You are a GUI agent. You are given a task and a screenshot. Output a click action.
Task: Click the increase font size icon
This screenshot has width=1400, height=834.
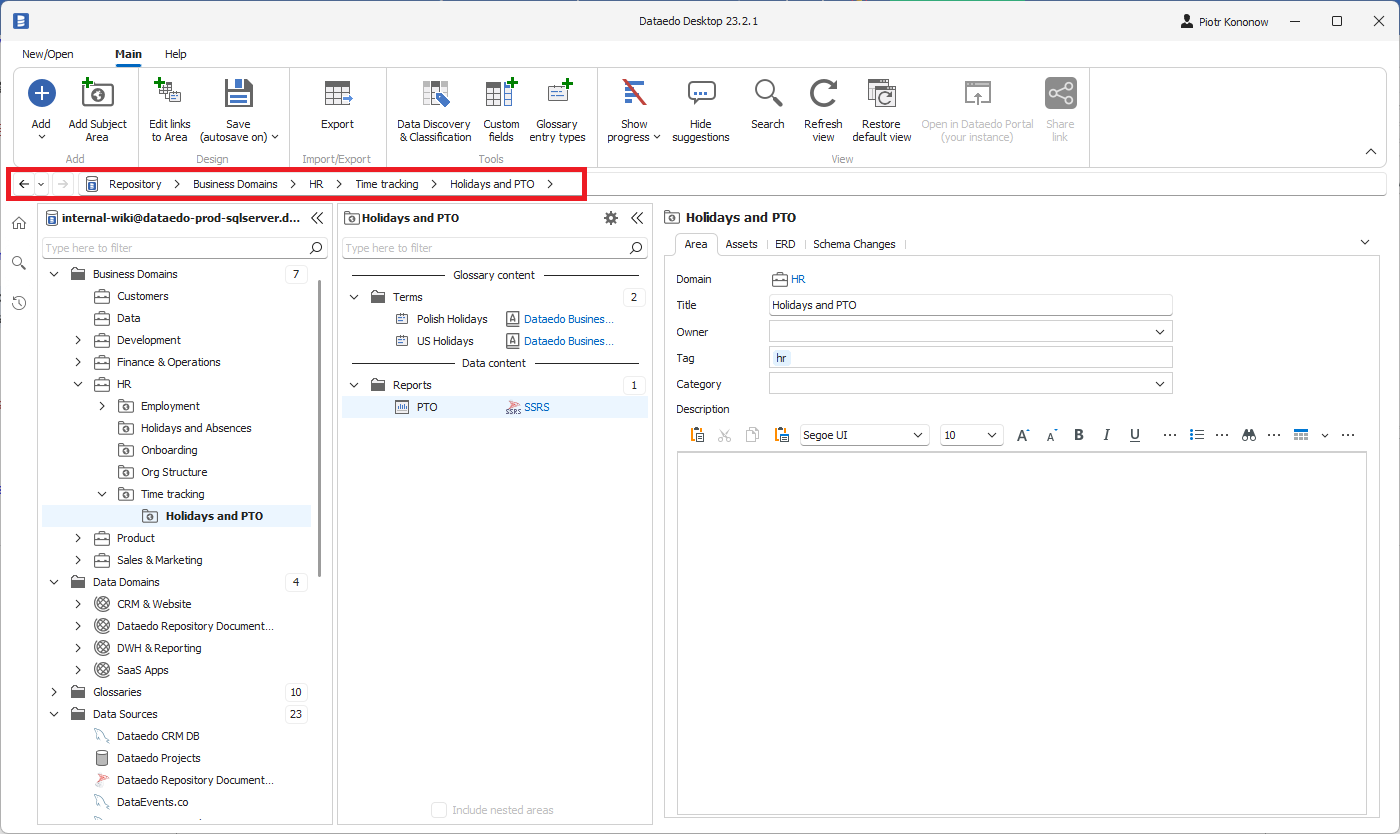pos(1023,435)
